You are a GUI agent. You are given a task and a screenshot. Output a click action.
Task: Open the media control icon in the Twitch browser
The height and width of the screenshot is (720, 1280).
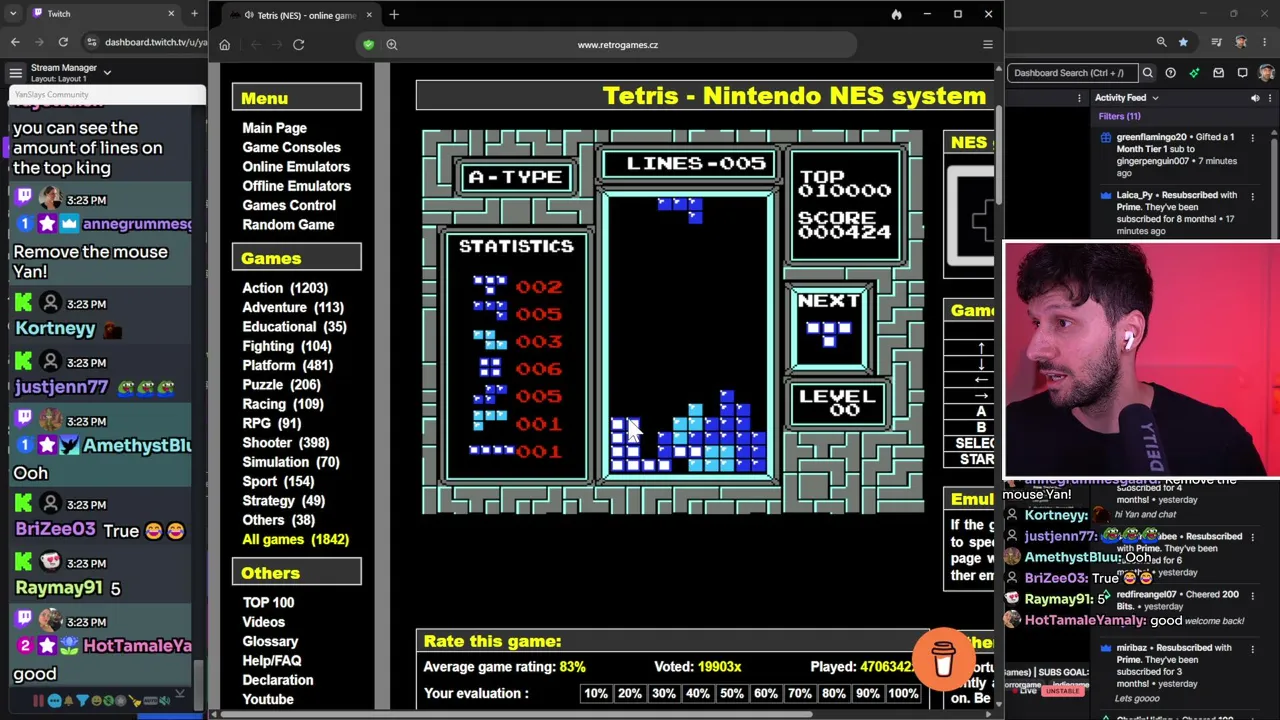point(1217,42)
